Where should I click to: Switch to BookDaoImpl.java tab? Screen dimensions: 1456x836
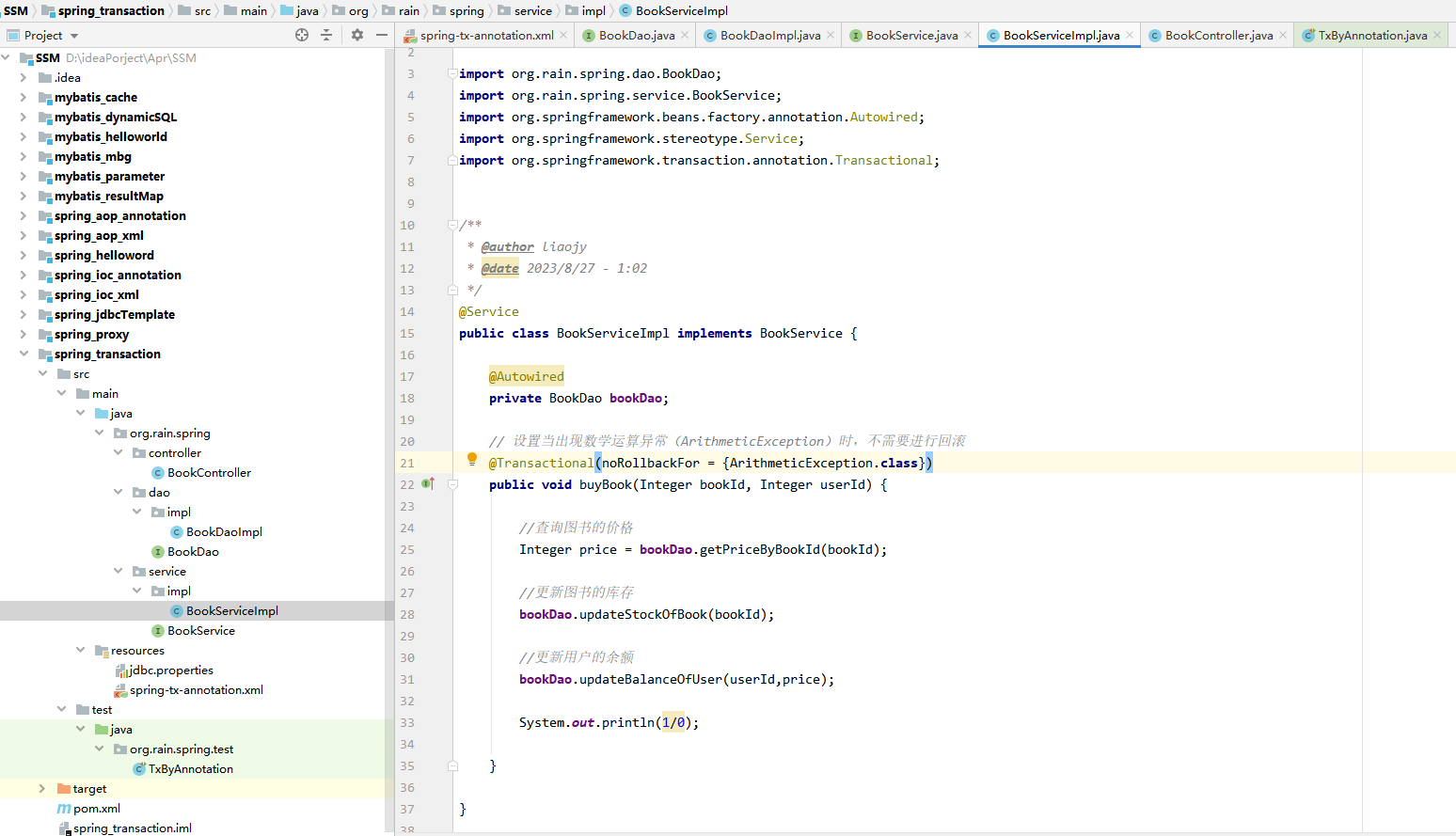pyautogui.click(x=770, y=36)
